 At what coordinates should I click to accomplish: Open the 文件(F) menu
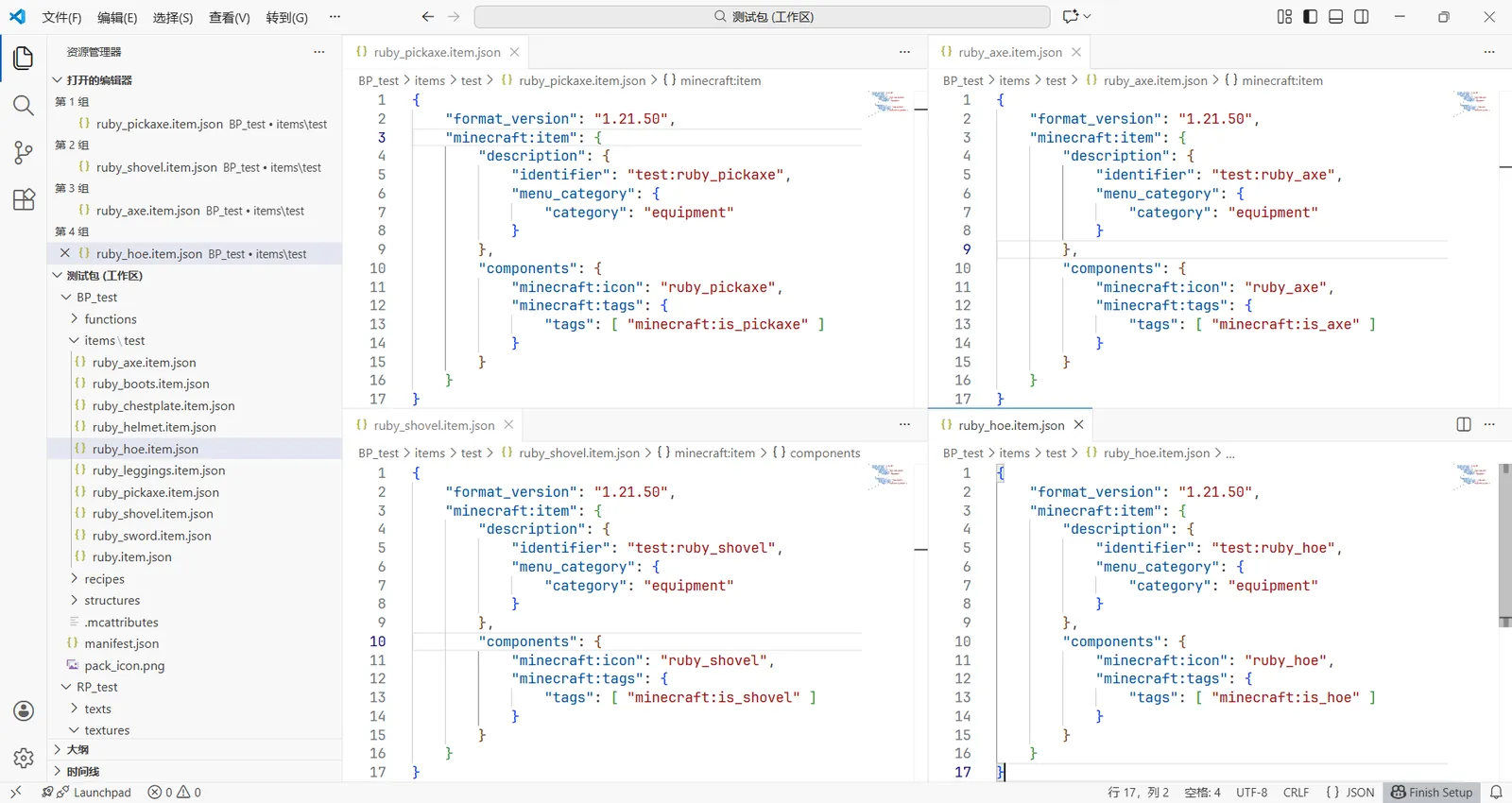coord(61,17)
